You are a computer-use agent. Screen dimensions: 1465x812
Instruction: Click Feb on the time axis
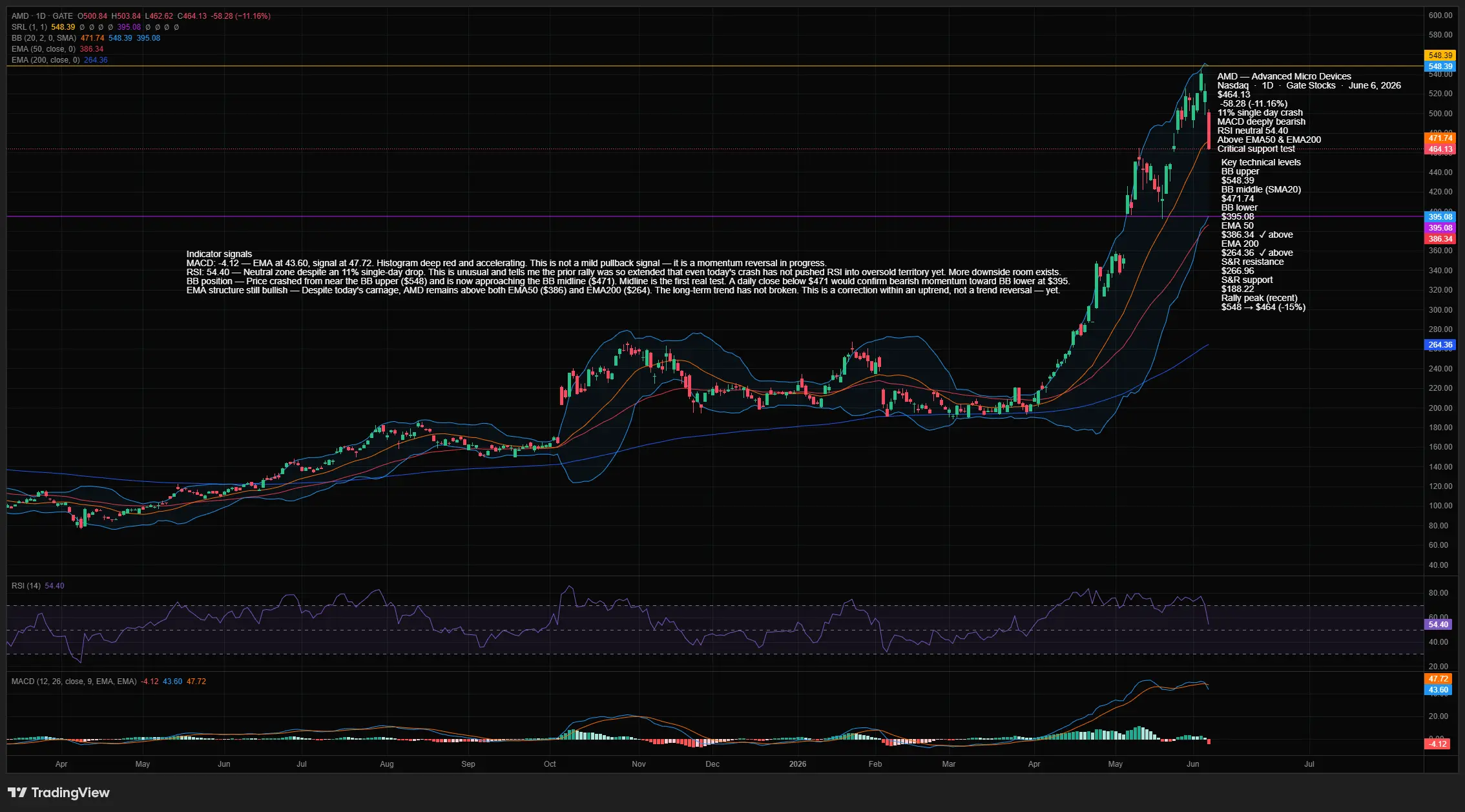[875, 764]
